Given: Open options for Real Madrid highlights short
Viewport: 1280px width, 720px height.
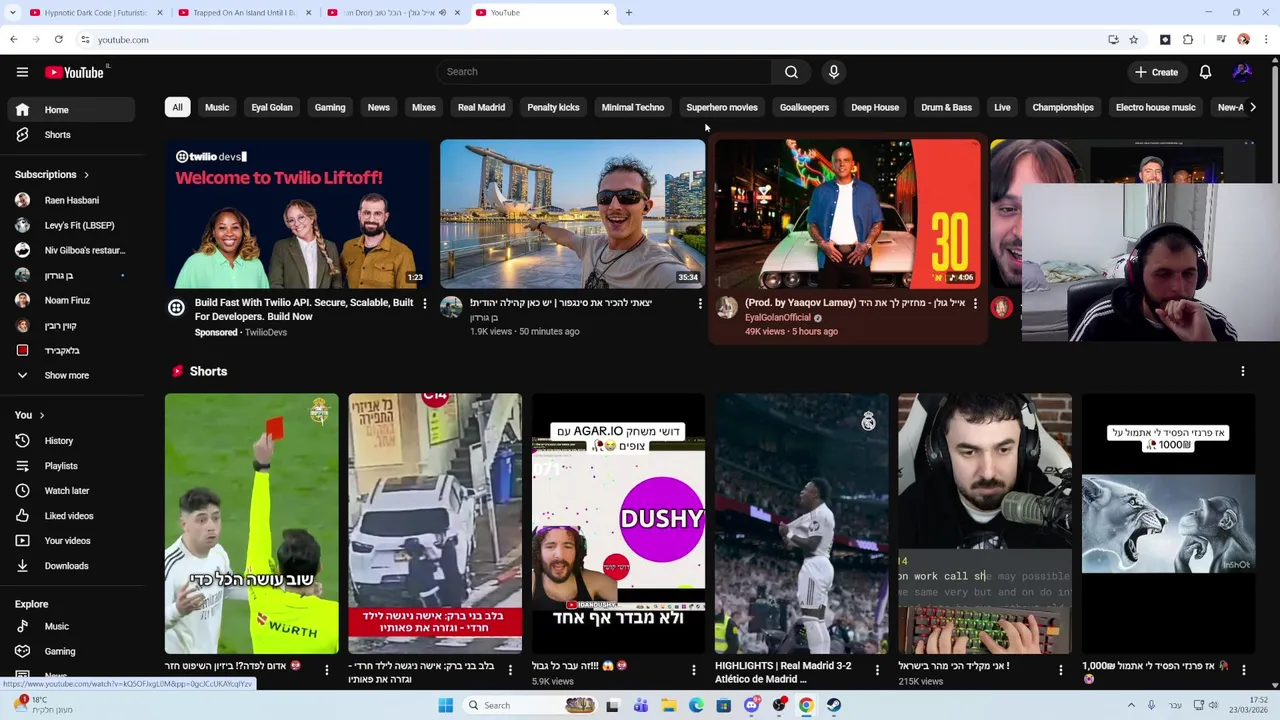Looking at the screenshot, I should click(877, 670).
